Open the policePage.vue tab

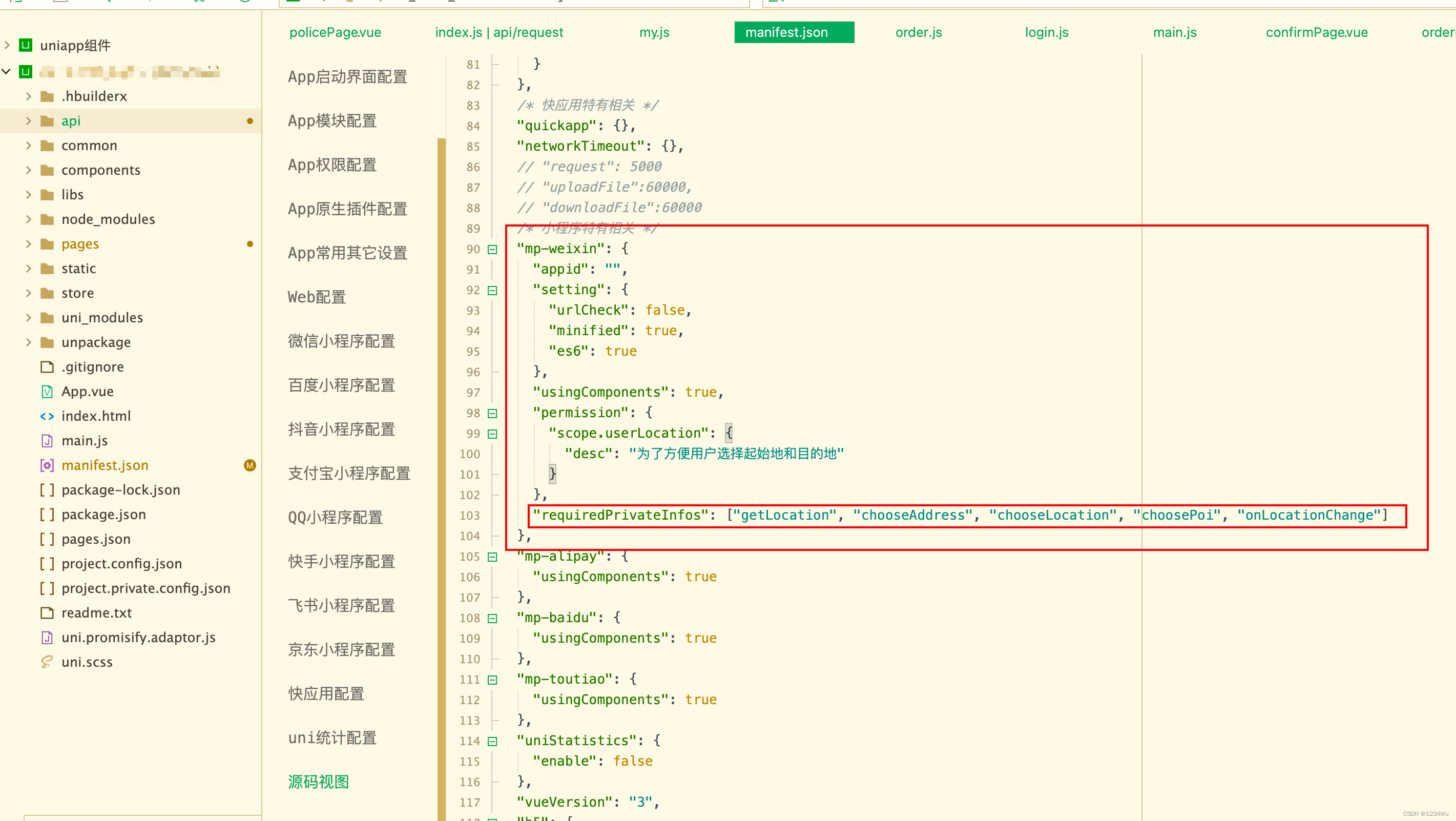pyautogui.click(x=335, y=32)
